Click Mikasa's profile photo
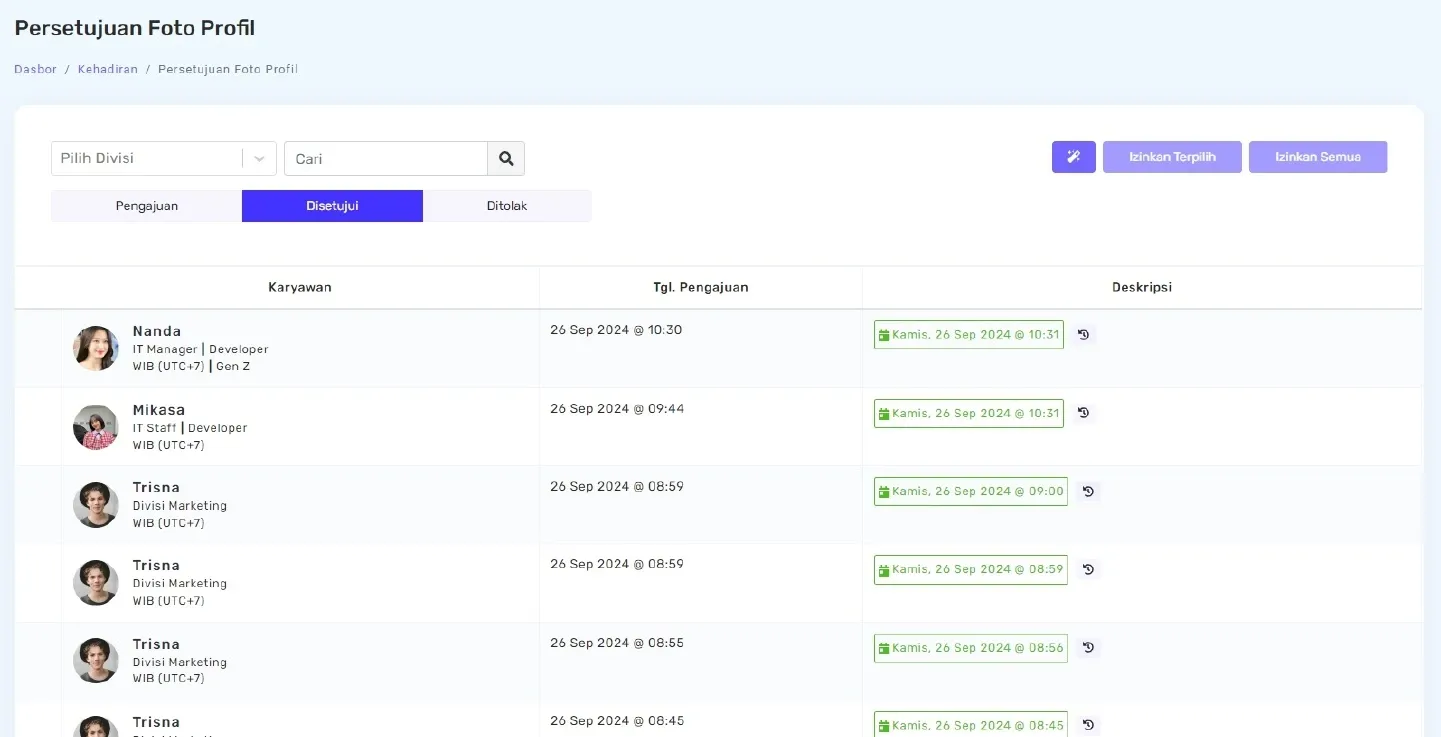The image size is (1441, 737). (96, 427)
